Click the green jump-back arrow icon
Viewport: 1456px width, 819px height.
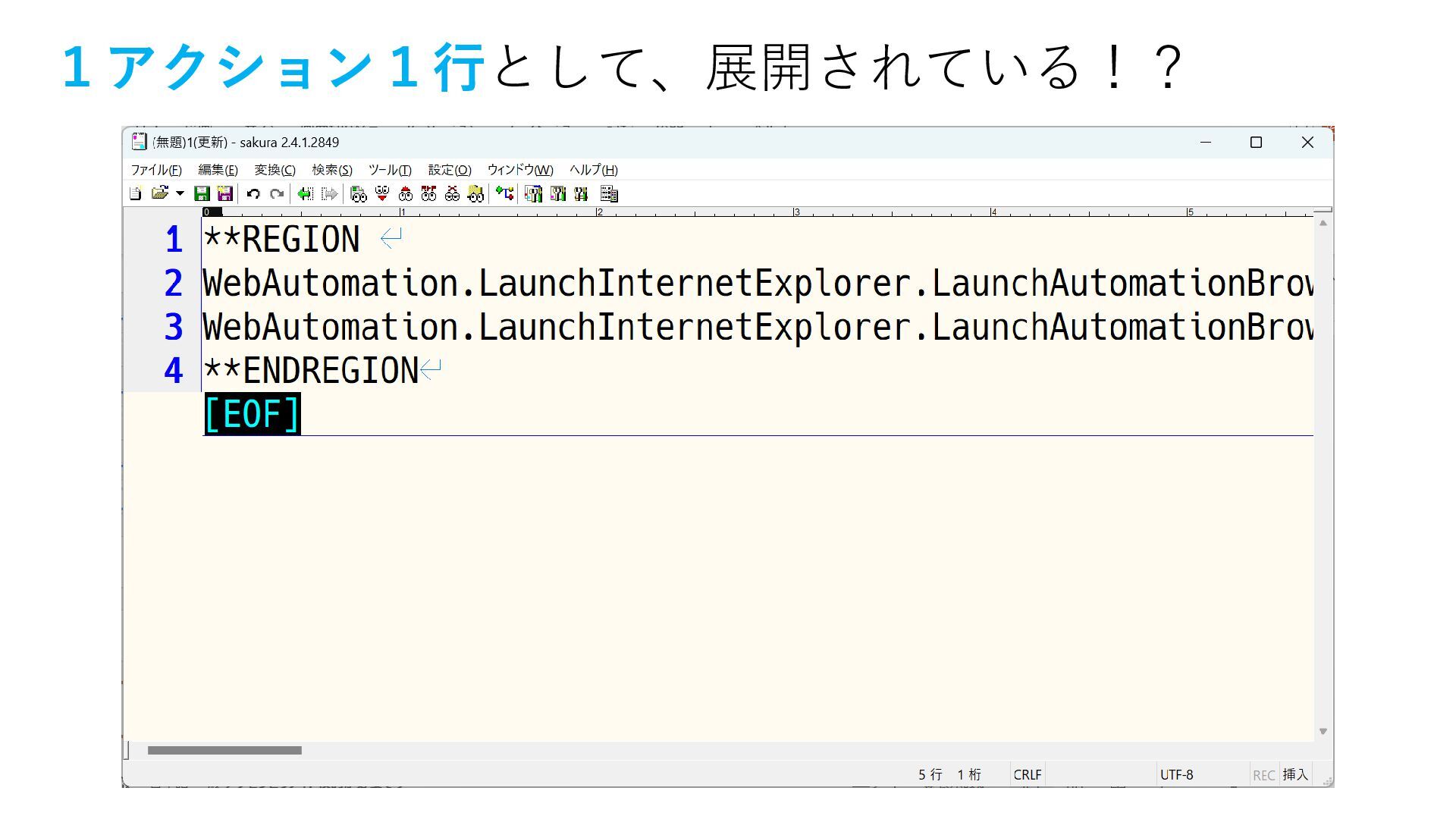point(305,194)
